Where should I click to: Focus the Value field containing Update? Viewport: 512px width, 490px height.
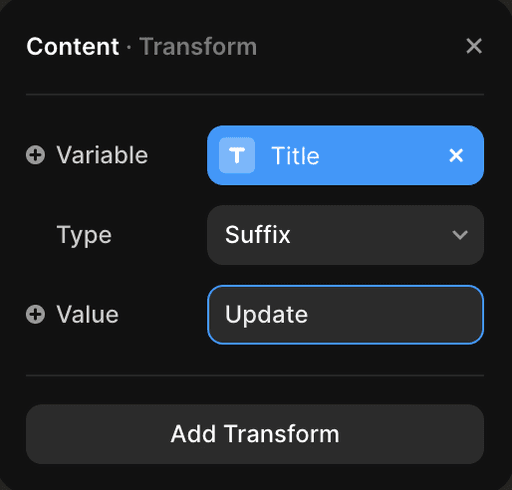point(345,315)
